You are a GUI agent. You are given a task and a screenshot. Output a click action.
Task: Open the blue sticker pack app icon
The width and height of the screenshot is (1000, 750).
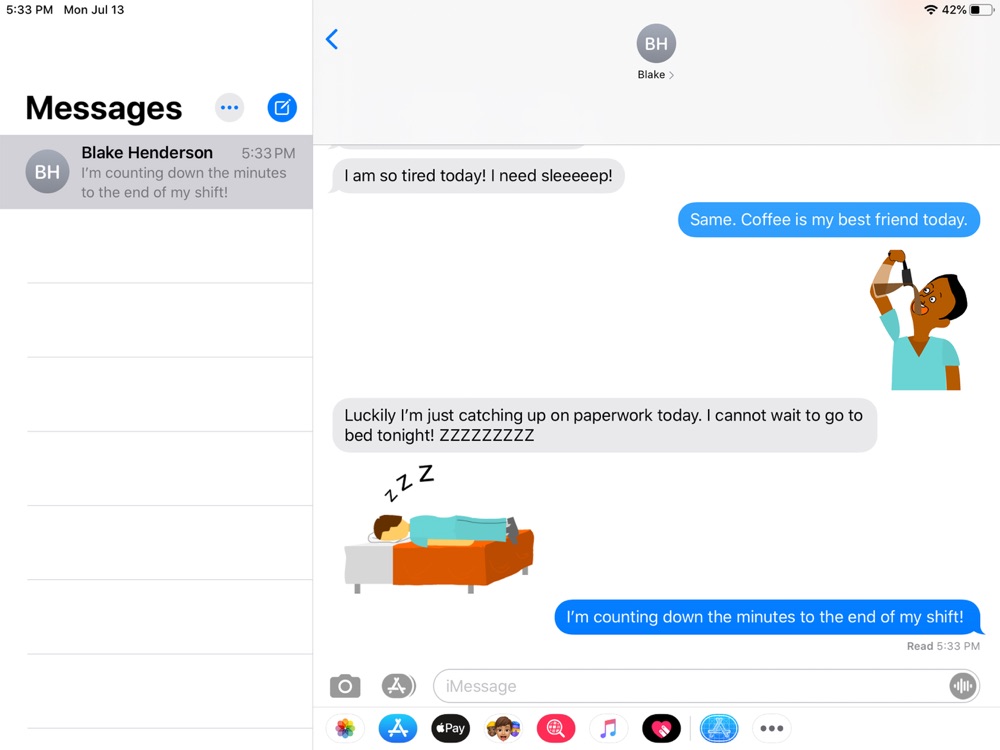719,728
